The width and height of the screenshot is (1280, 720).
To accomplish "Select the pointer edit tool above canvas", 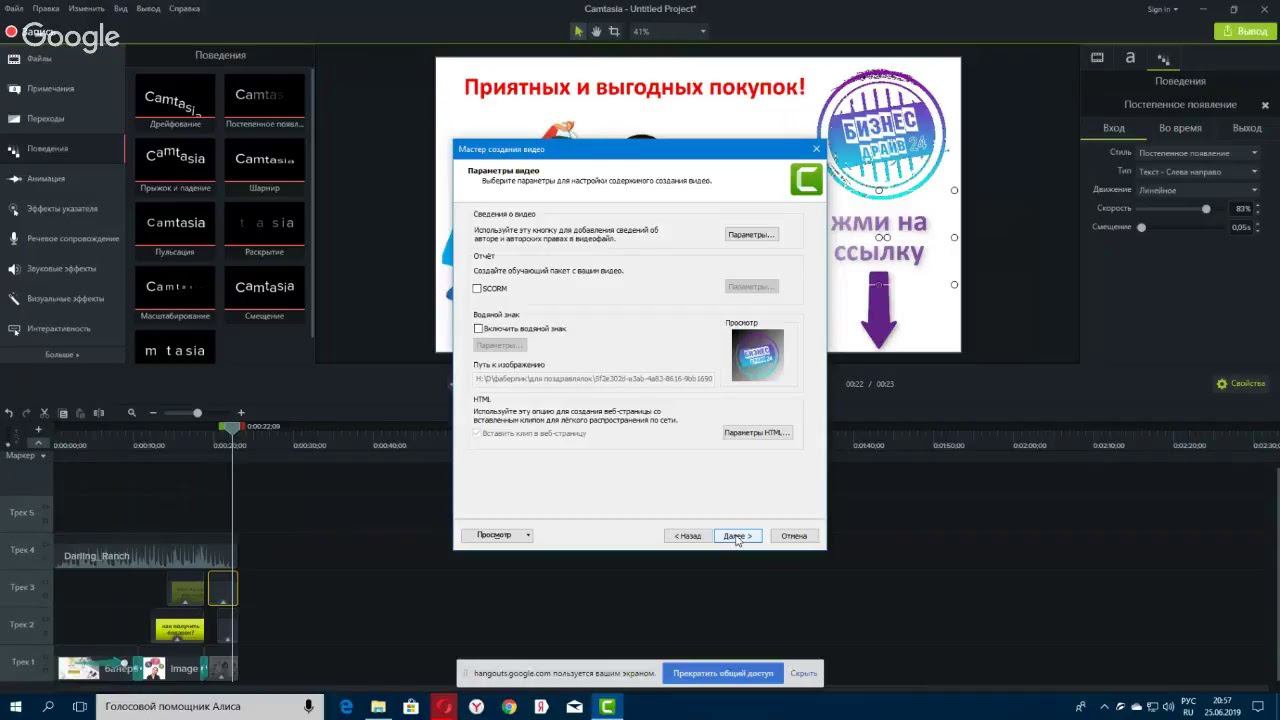I will (578, 31).
